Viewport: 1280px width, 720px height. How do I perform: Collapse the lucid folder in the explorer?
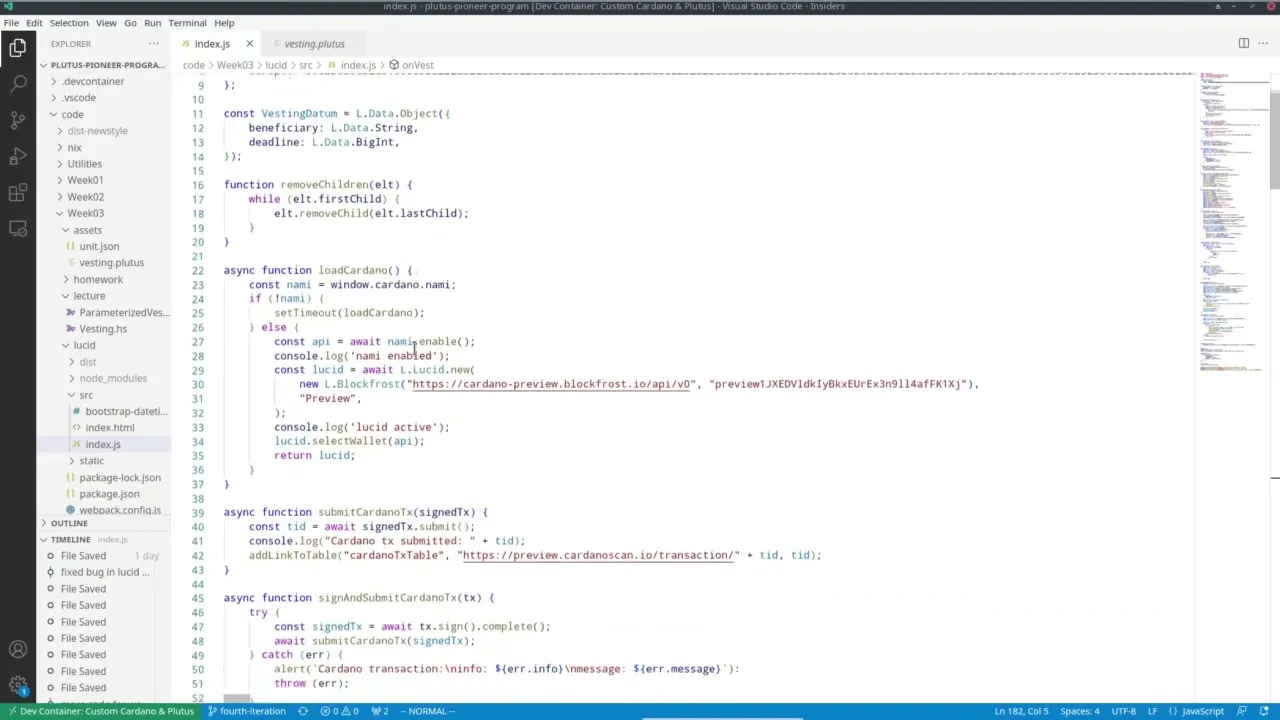click(x=84, y=345)
